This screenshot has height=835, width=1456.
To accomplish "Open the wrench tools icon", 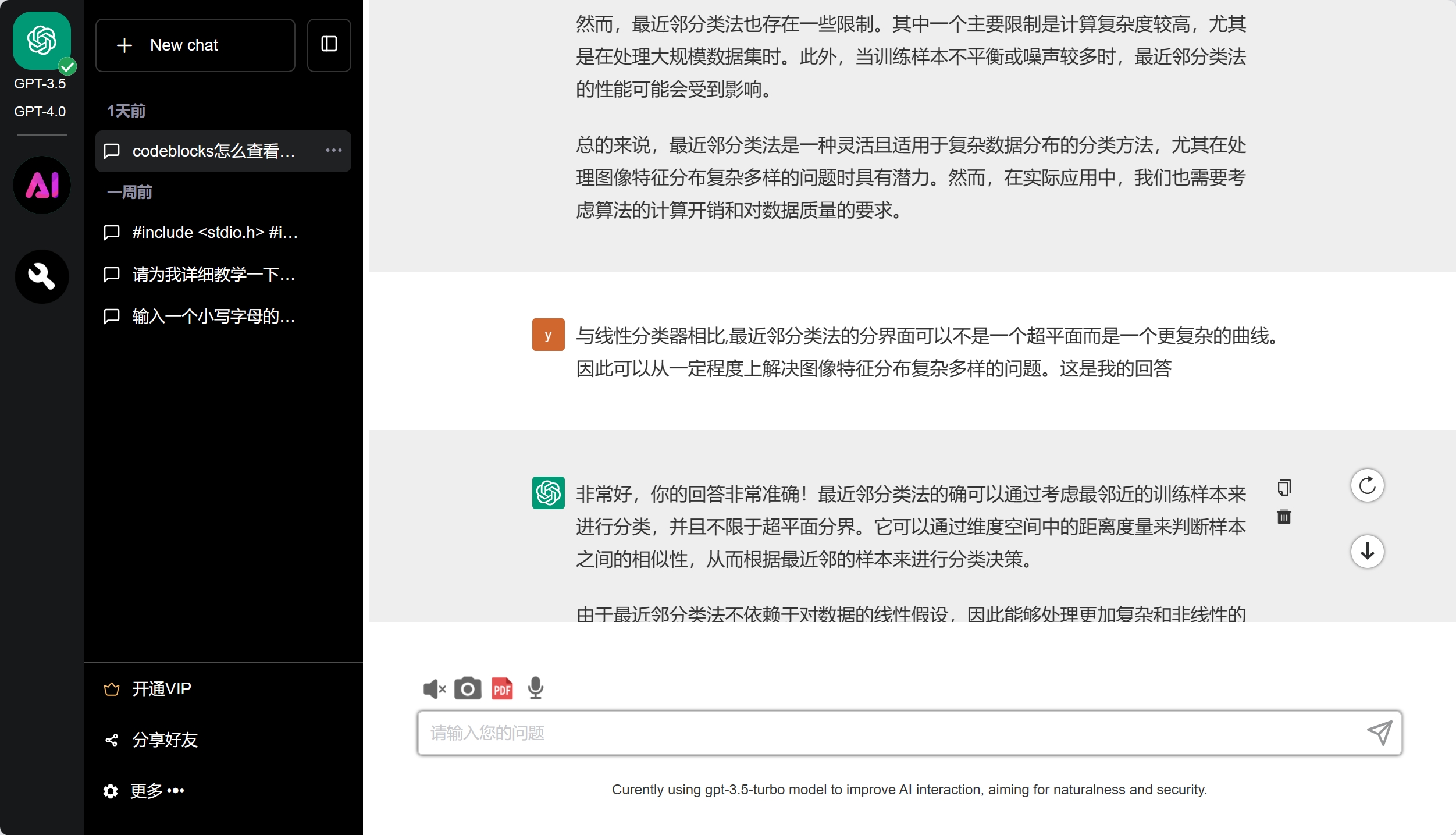I will coord(42,276).
